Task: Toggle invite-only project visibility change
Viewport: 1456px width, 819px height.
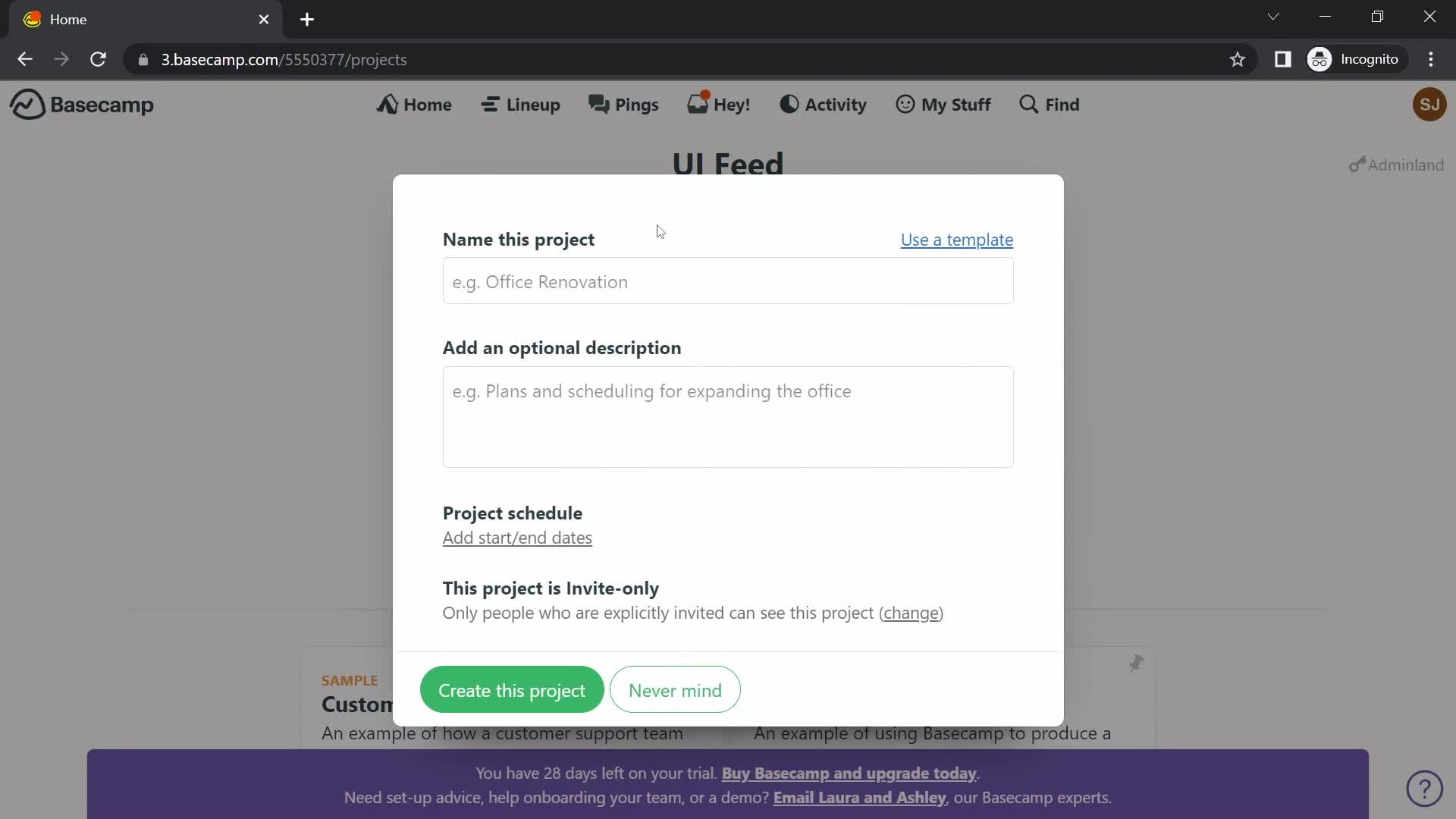Action: [x=910, y=612]
